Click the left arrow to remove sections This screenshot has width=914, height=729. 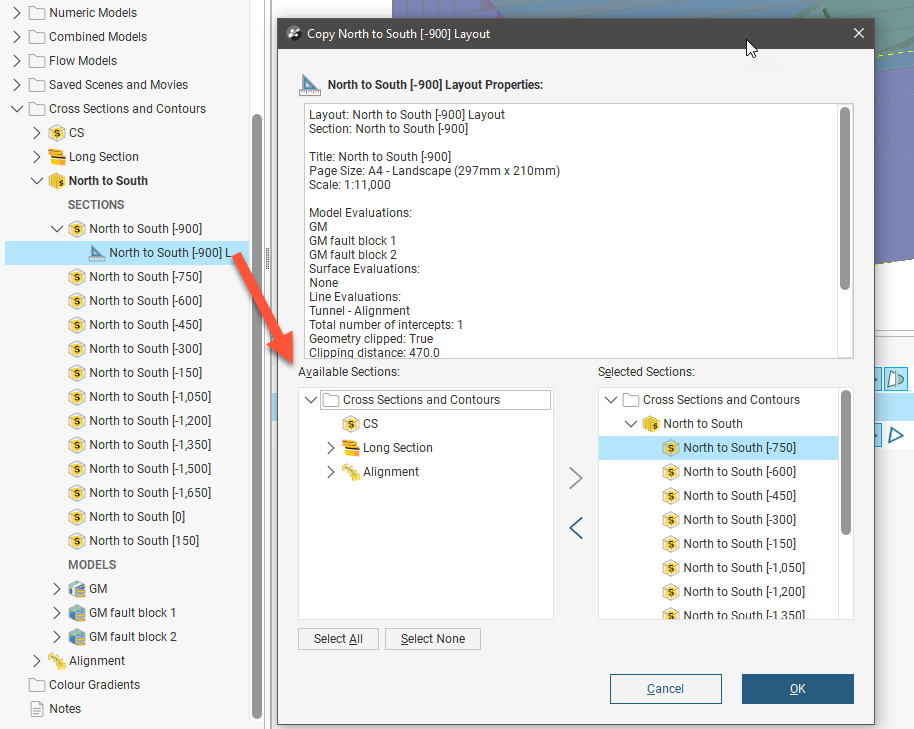[575, 527]
